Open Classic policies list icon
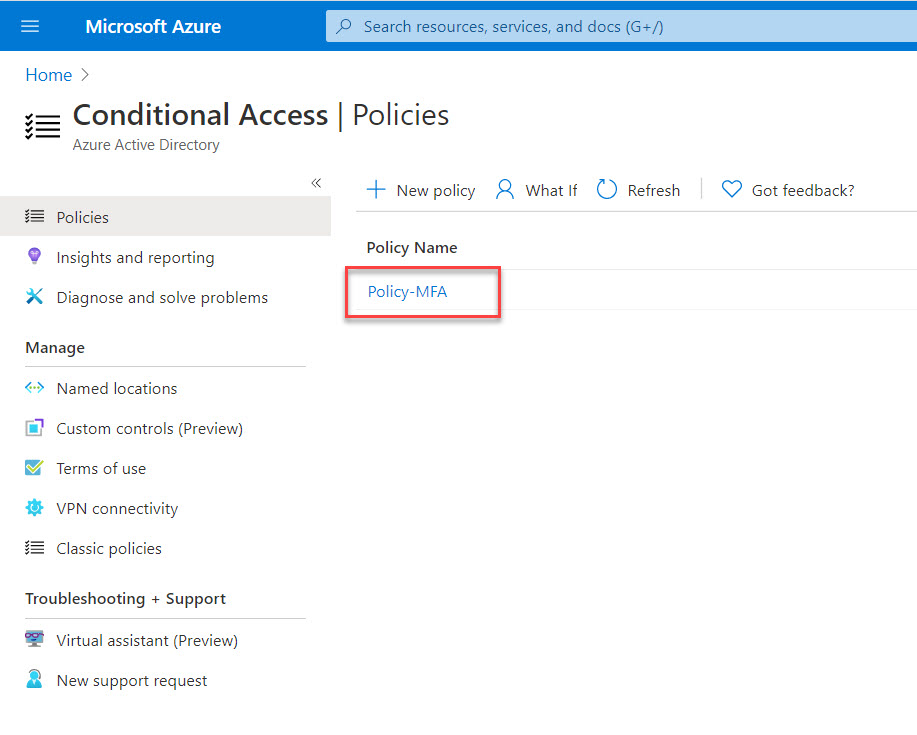This screenshot has height=735, width=917. pos(35,548)
